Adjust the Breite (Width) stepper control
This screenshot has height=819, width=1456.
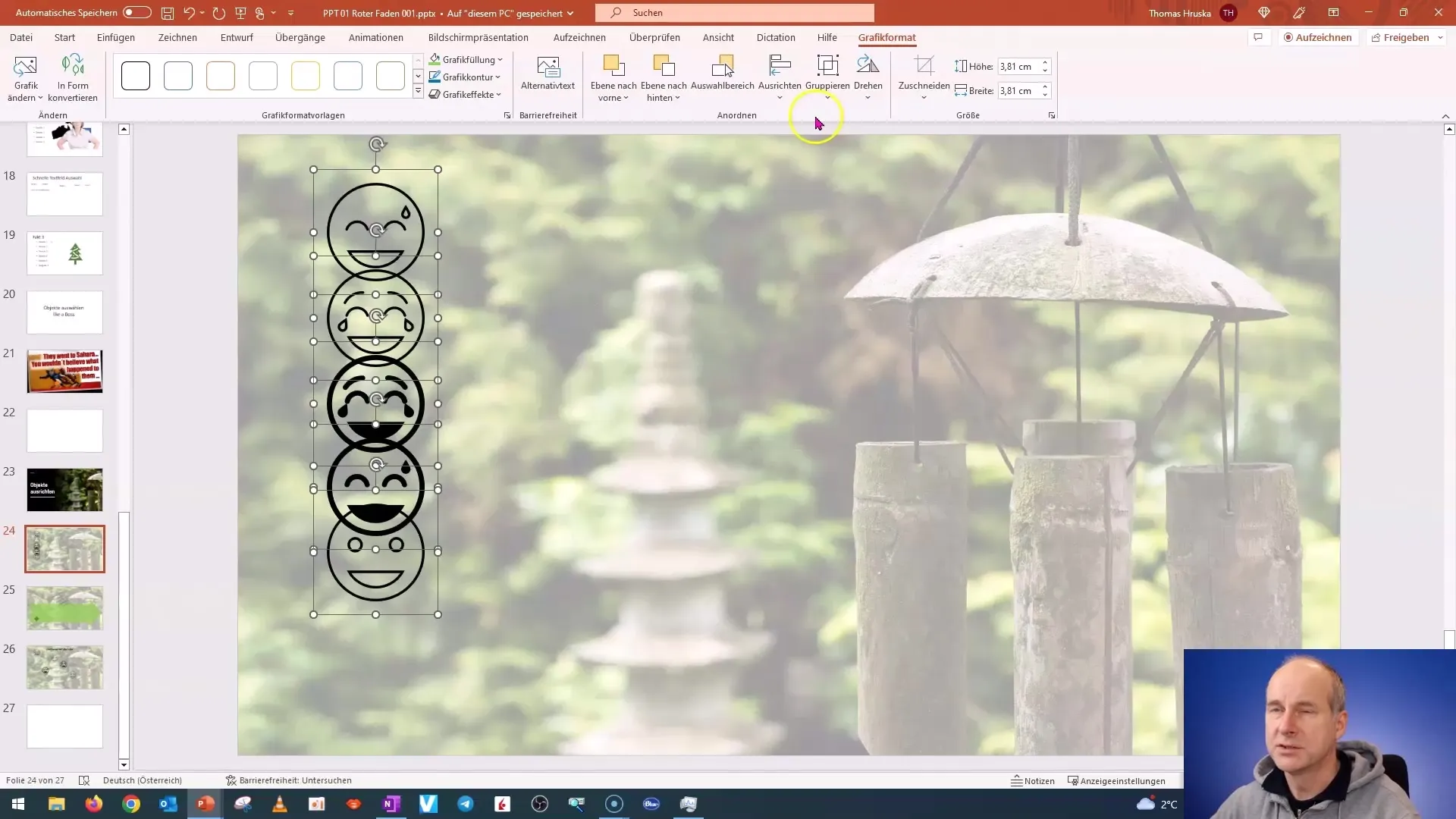coord(1044,90)
